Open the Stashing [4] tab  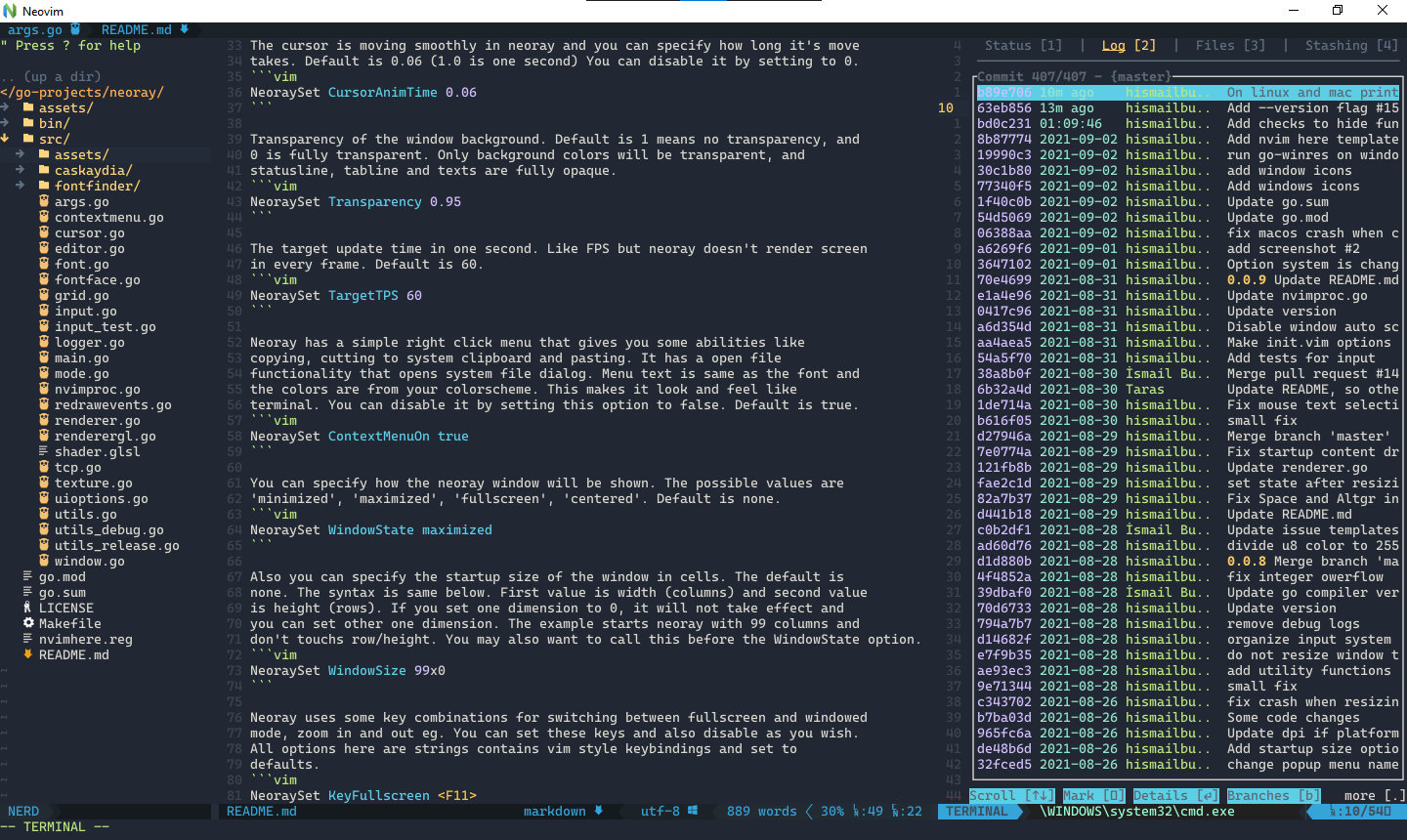(1352, 45)
